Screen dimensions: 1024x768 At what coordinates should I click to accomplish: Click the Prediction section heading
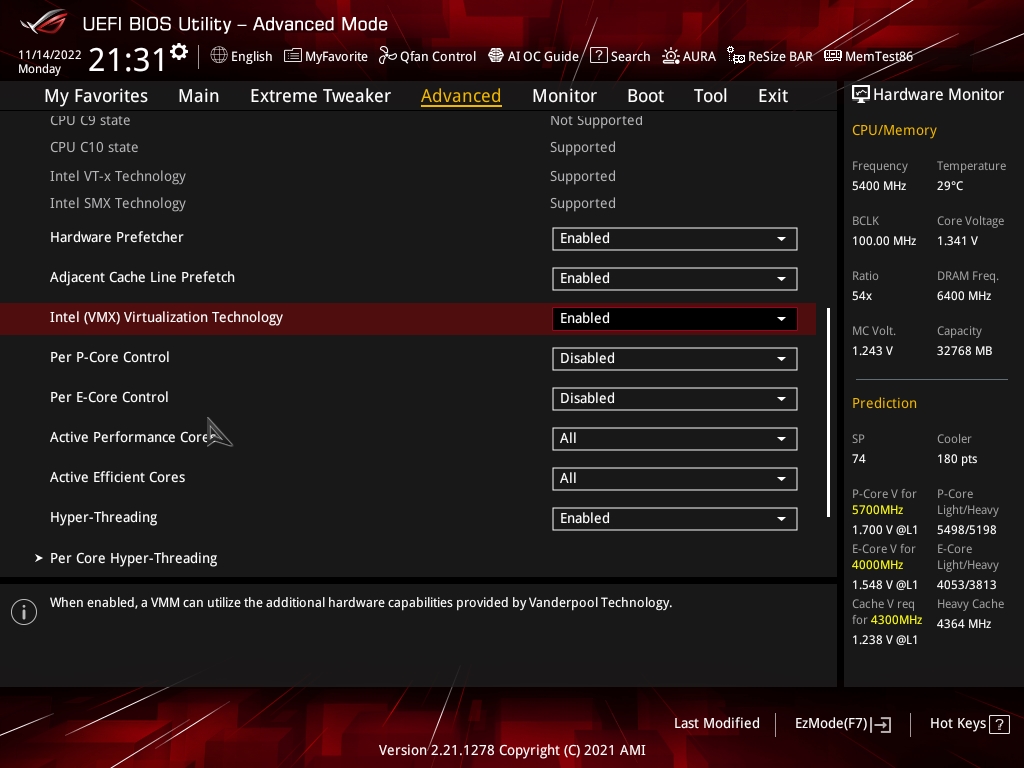click(884, 403)
